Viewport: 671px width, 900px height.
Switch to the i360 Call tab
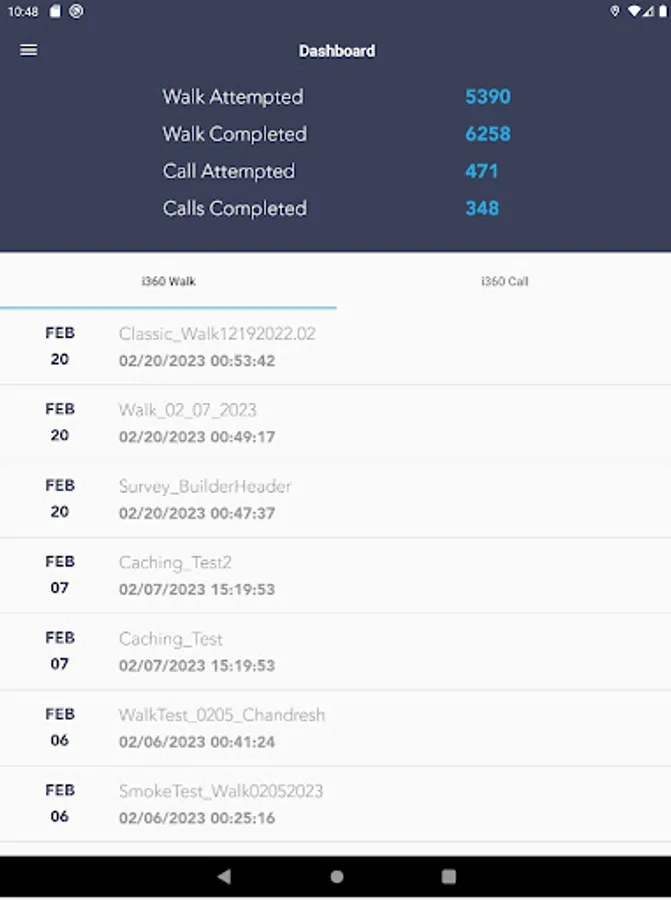tap(504, 281)
